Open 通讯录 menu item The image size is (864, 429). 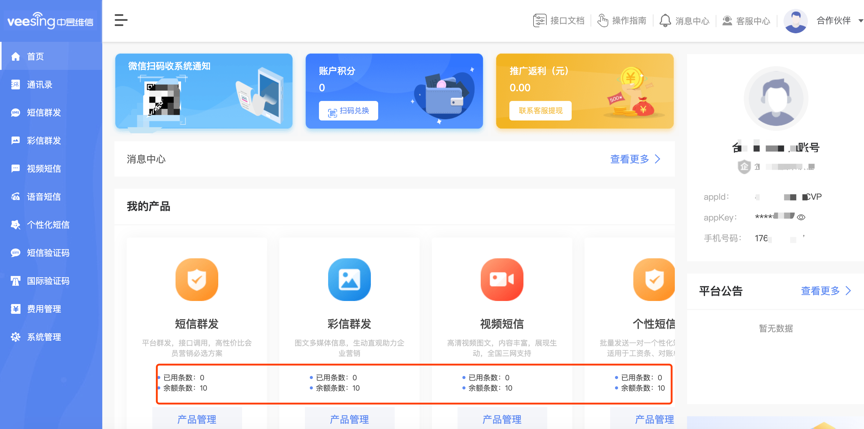[51, 84]
